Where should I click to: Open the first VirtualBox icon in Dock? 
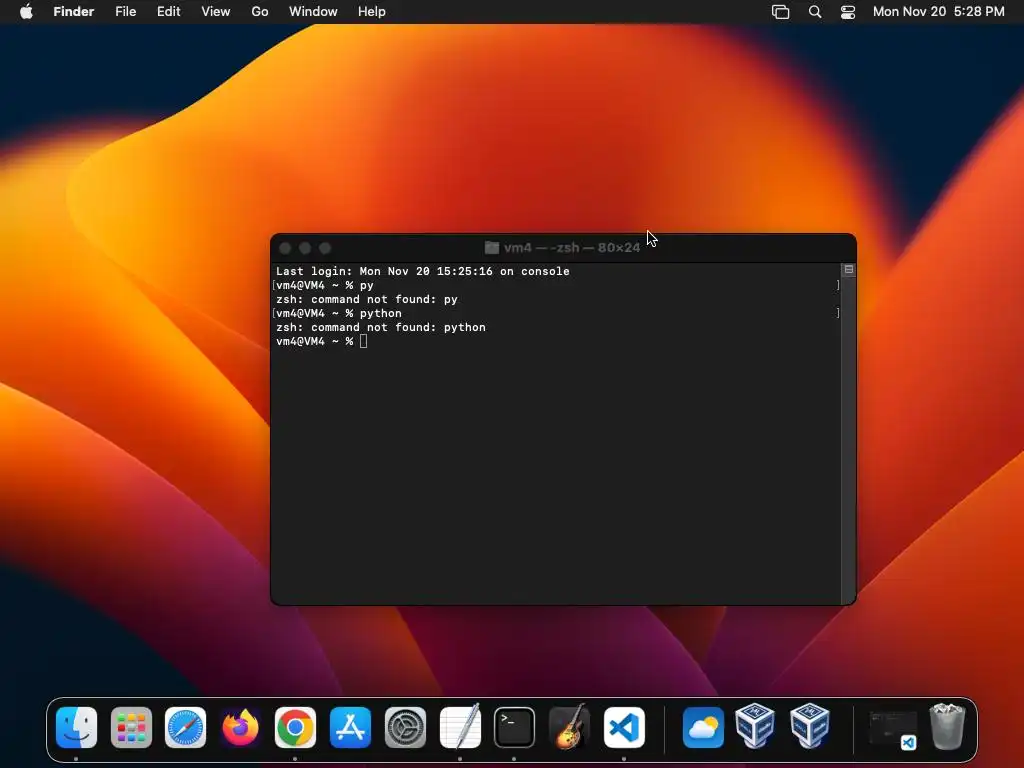click(x=755, y=725)
